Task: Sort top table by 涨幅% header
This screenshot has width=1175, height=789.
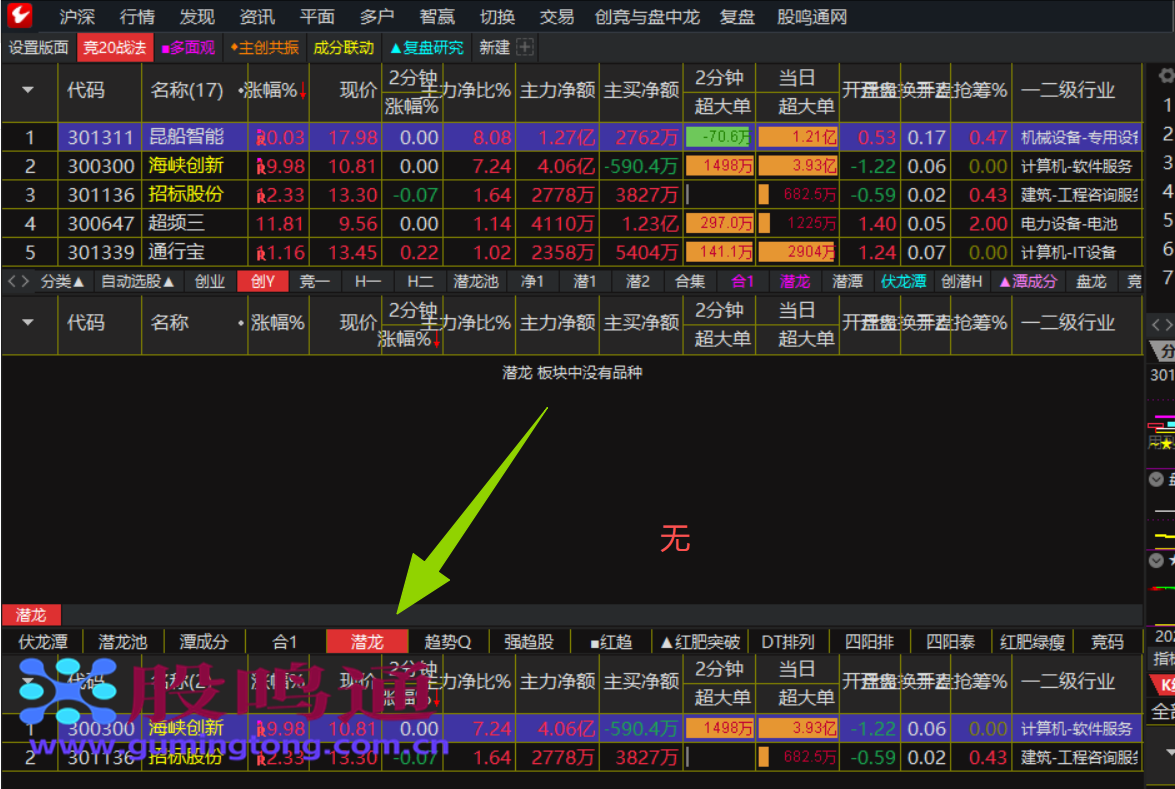Action: 274,91
